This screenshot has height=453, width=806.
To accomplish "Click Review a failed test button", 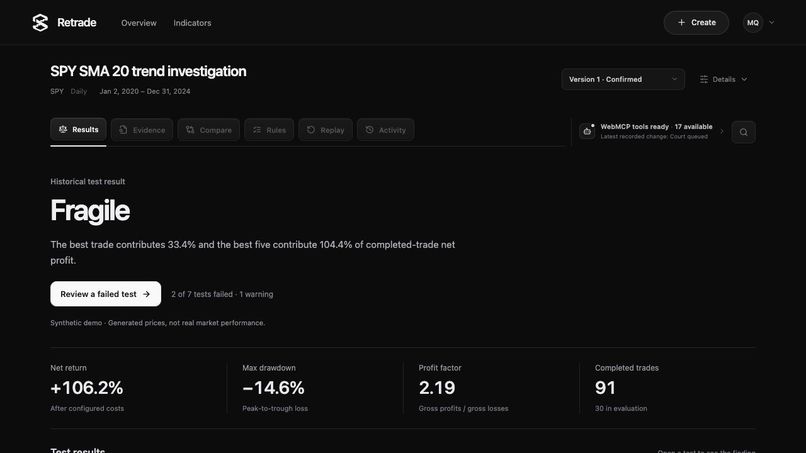I will pos(105,294).
